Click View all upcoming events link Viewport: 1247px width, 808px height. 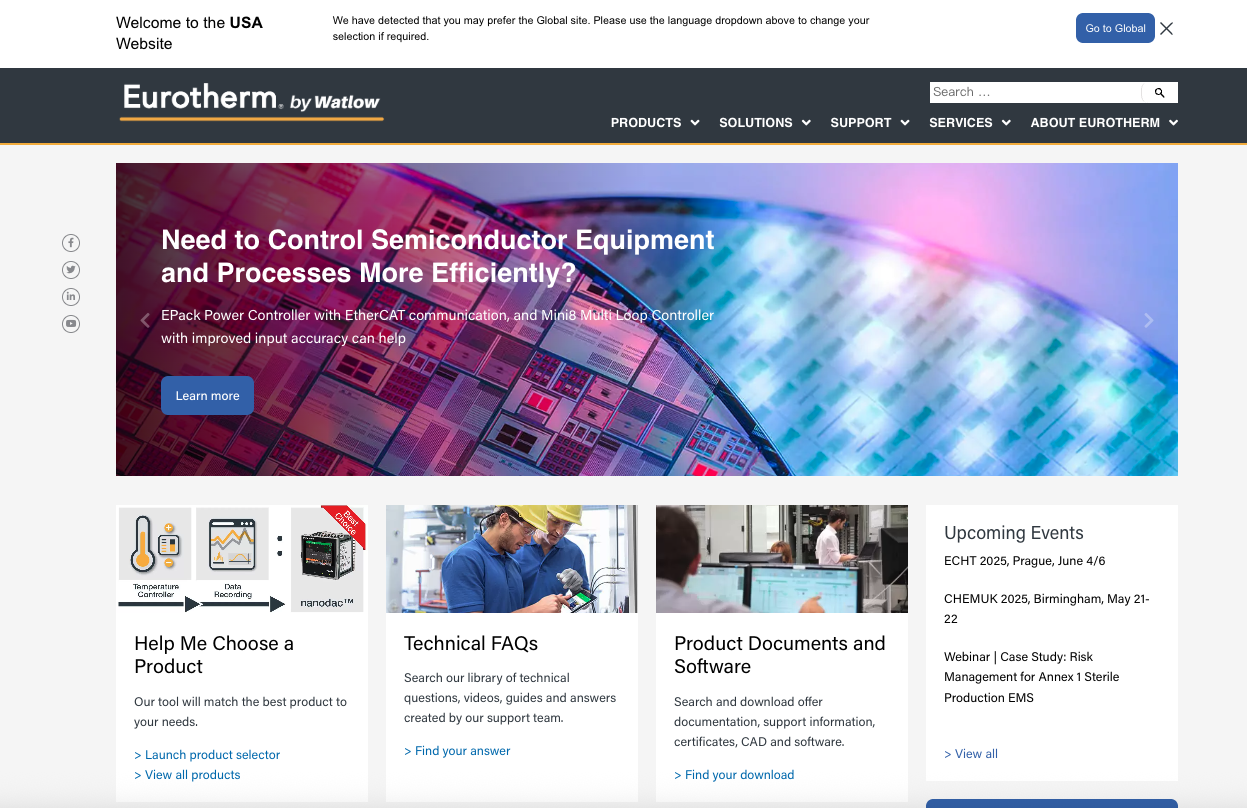(x=971, y=754)
